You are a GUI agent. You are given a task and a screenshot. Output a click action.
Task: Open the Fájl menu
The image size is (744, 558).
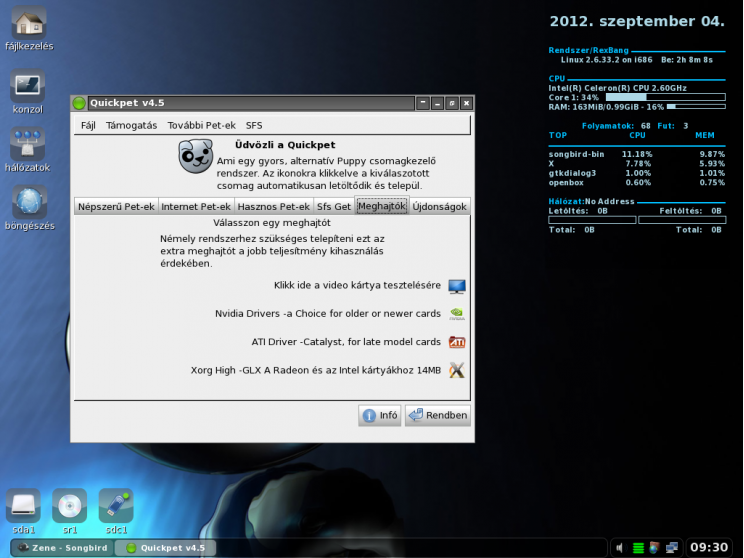click(x=88, y=125)
